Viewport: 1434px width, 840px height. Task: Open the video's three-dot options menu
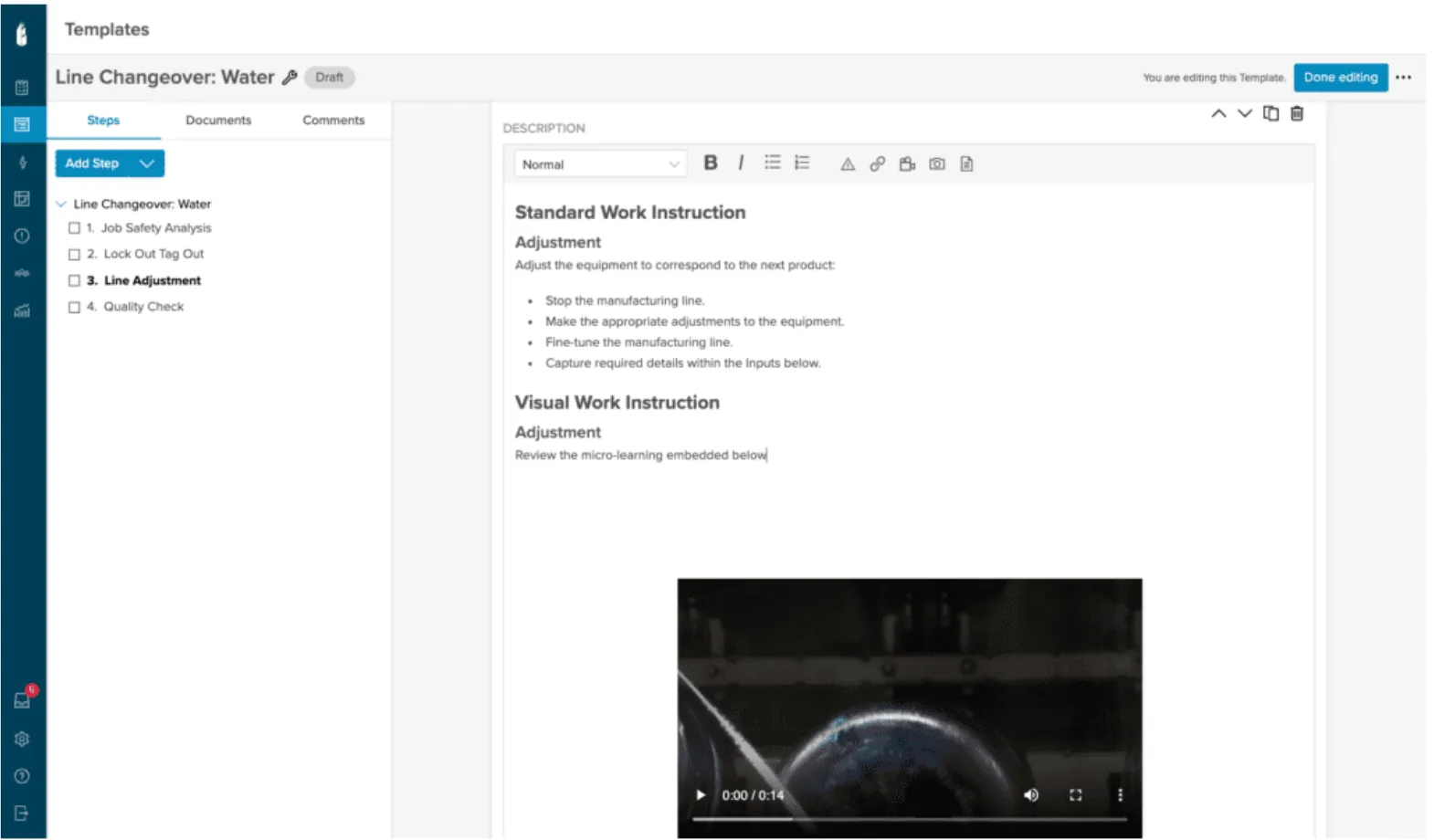(1120, 795)
